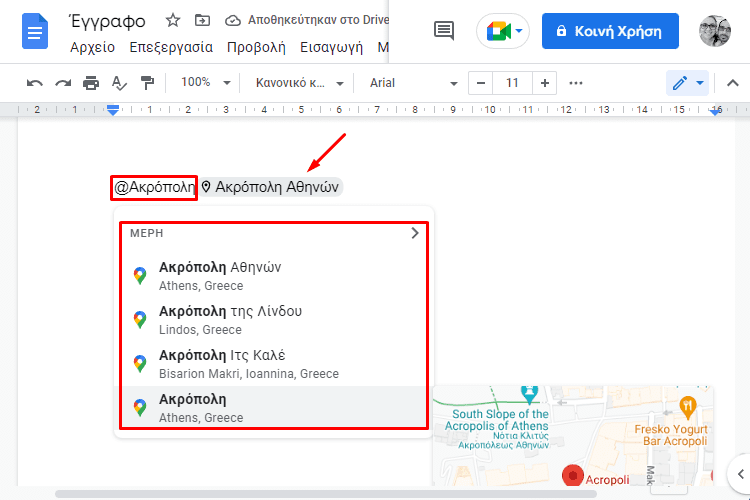Open Κανονικό κ... paragraph style dropdown

tap(300, 83)
